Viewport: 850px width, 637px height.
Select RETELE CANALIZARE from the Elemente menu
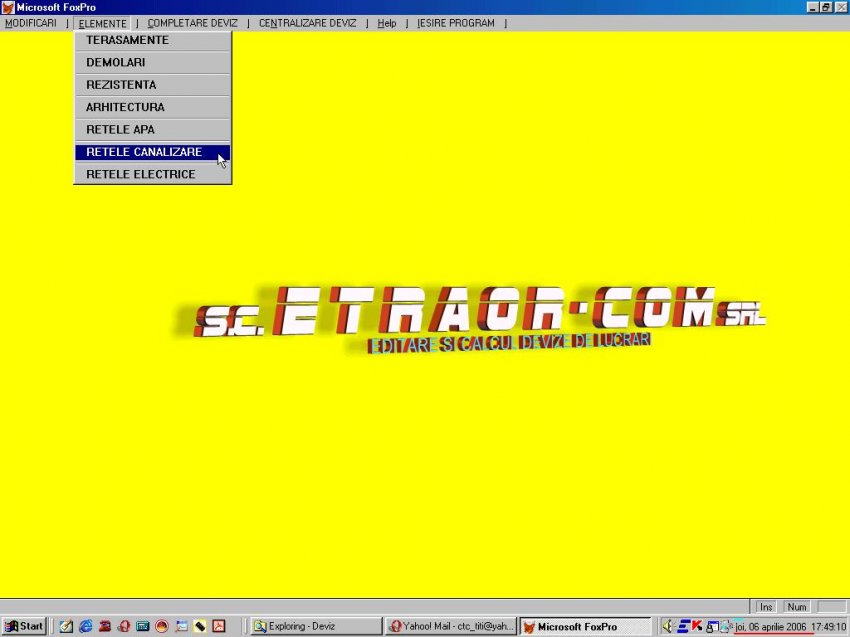click(x=152, y=152)
